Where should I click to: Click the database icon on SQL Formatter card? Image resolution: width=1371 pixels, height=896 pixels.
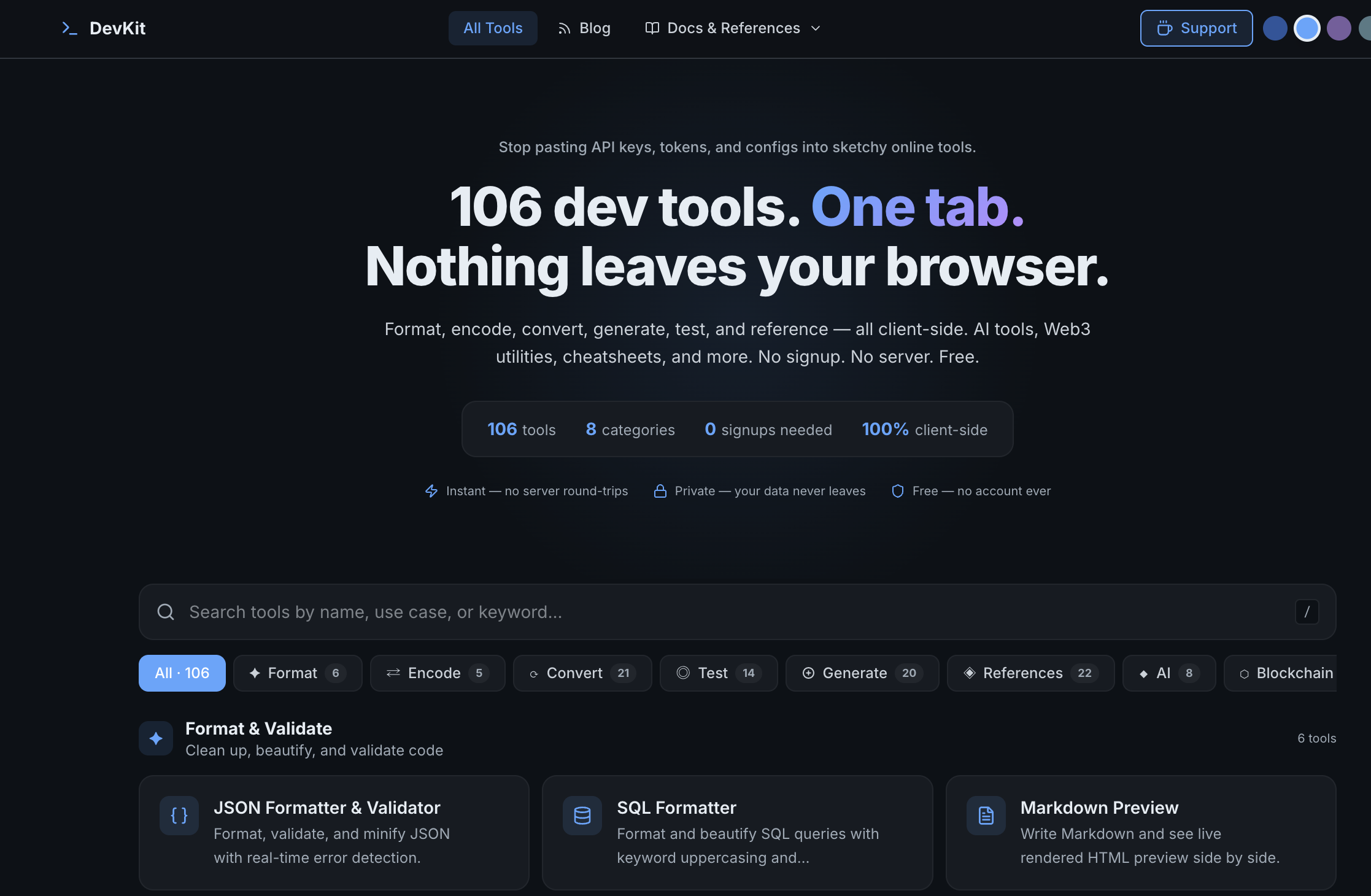click(581, 815)
